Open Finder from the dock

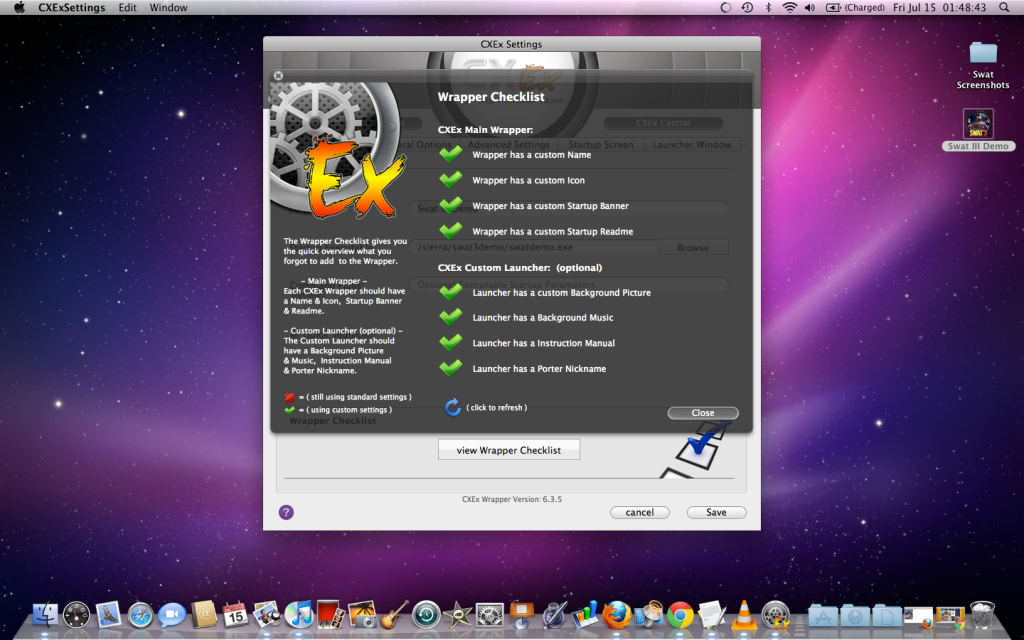(44, 615)
